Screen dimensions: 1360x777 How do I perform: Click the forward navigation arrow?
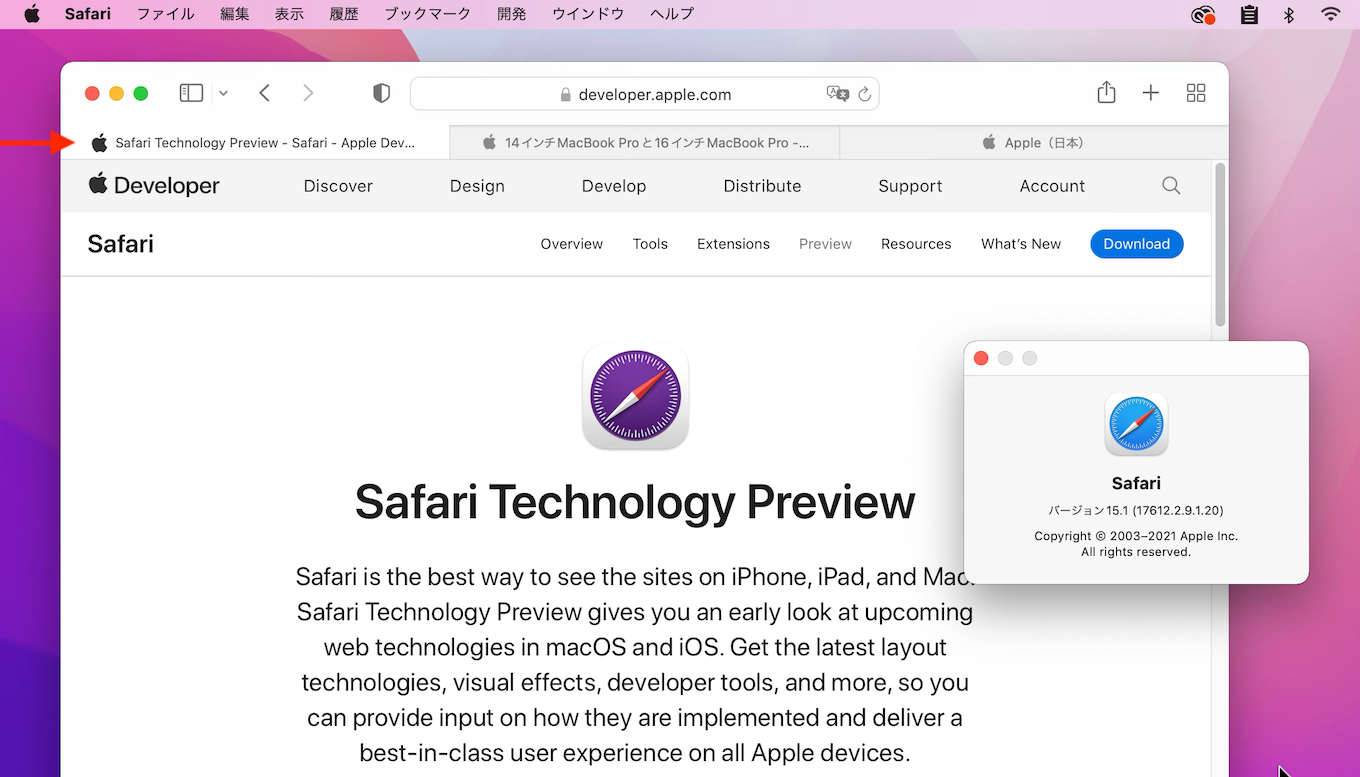point(308,93)
